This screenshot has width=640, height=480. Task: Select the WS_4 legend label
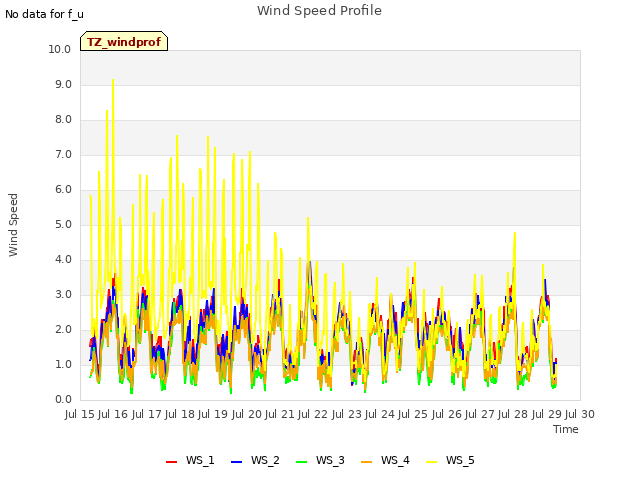(395, 460)
